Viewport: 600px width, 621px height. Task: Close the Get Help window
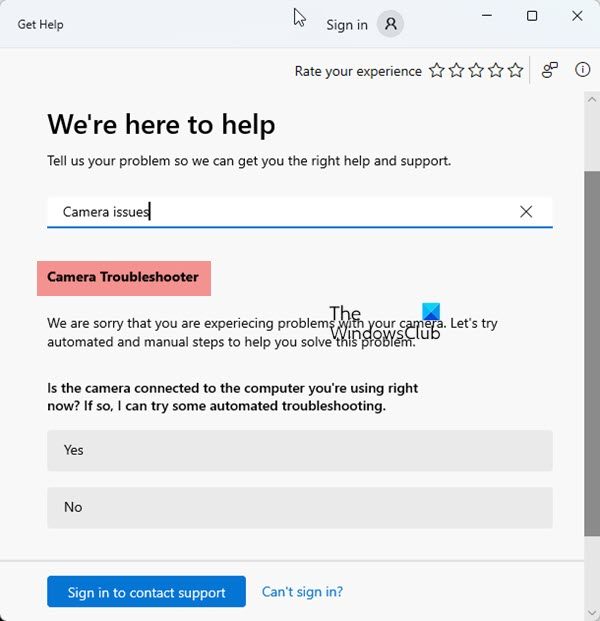577,16
